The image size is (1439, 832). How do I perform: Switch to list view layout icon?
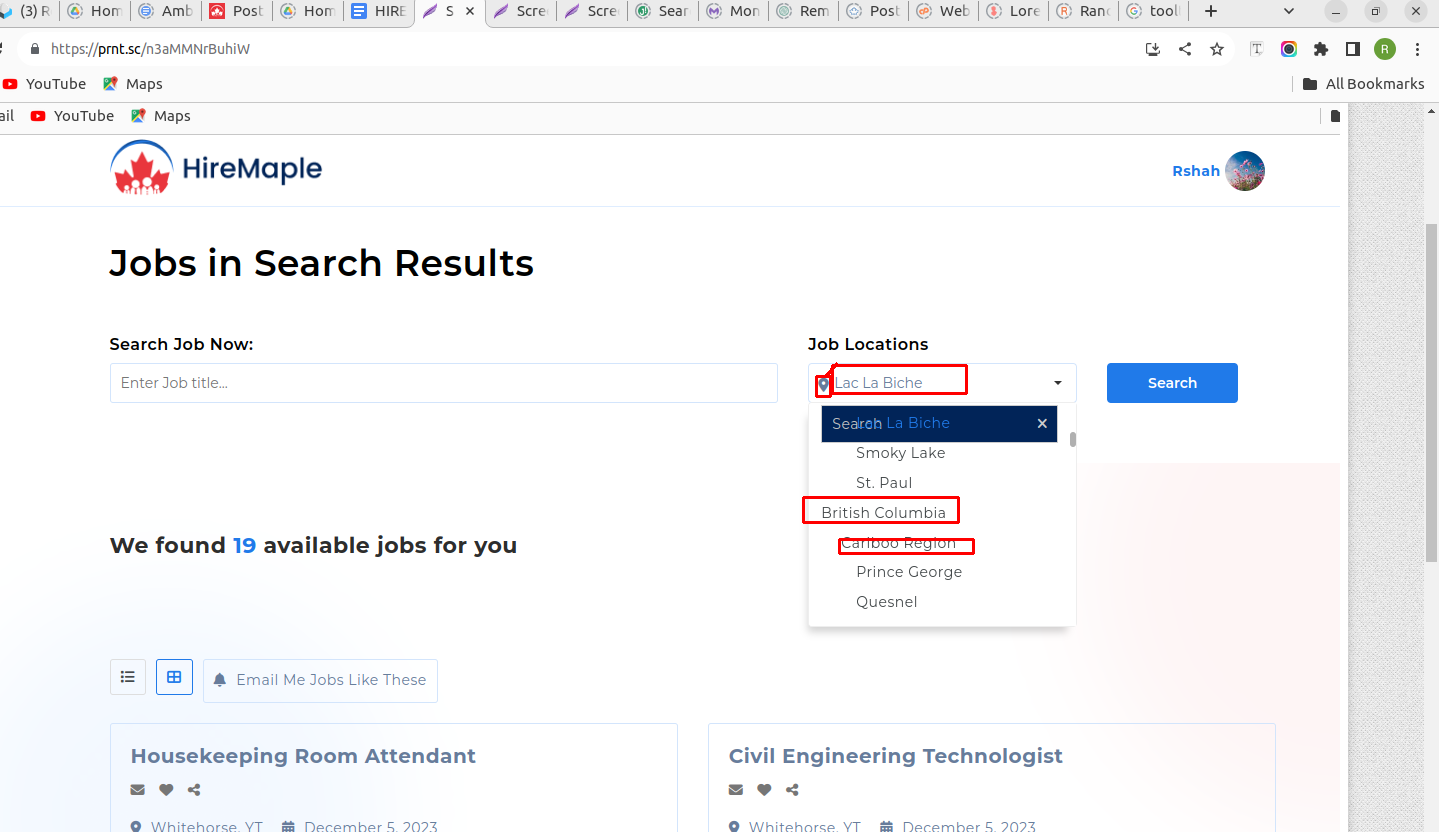(x=128, y=677)
